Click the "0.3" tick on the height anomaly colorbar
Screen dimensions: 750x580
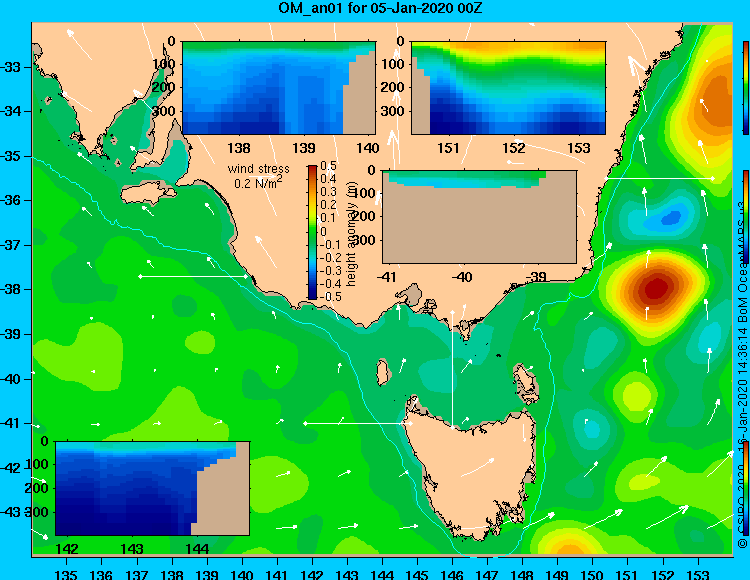coord(328,192)
